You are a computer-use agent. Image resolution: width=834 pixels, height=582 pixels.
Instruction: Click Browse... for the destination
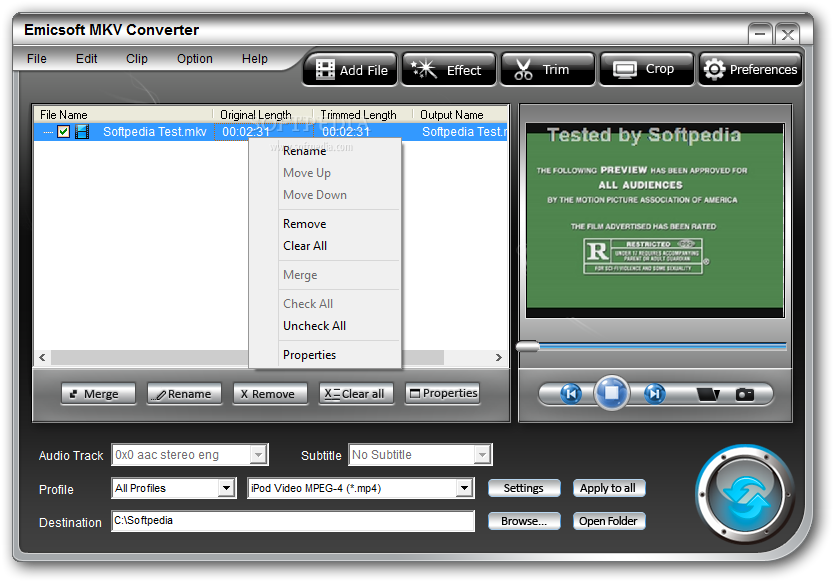click(524, 521)
